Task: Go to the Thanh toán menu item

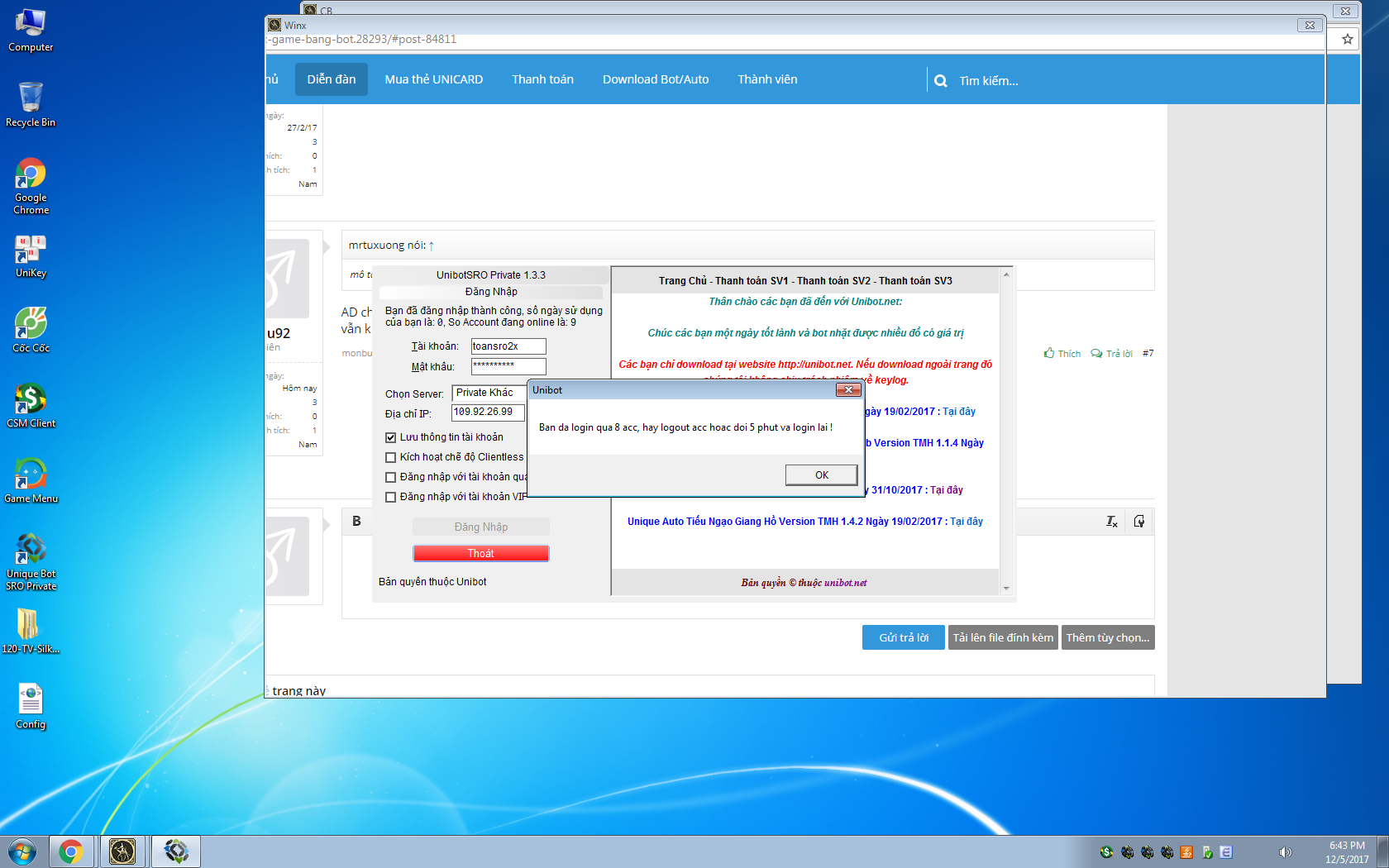Action: click(542, 79)
